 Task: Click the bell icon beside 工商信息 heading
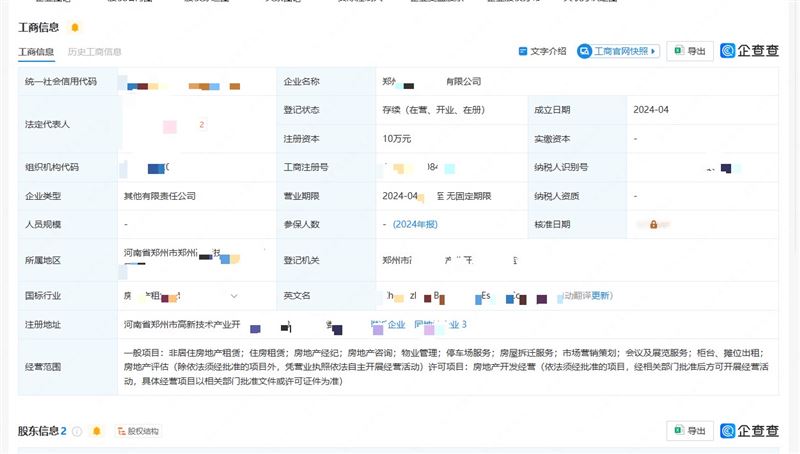(75, 28)
